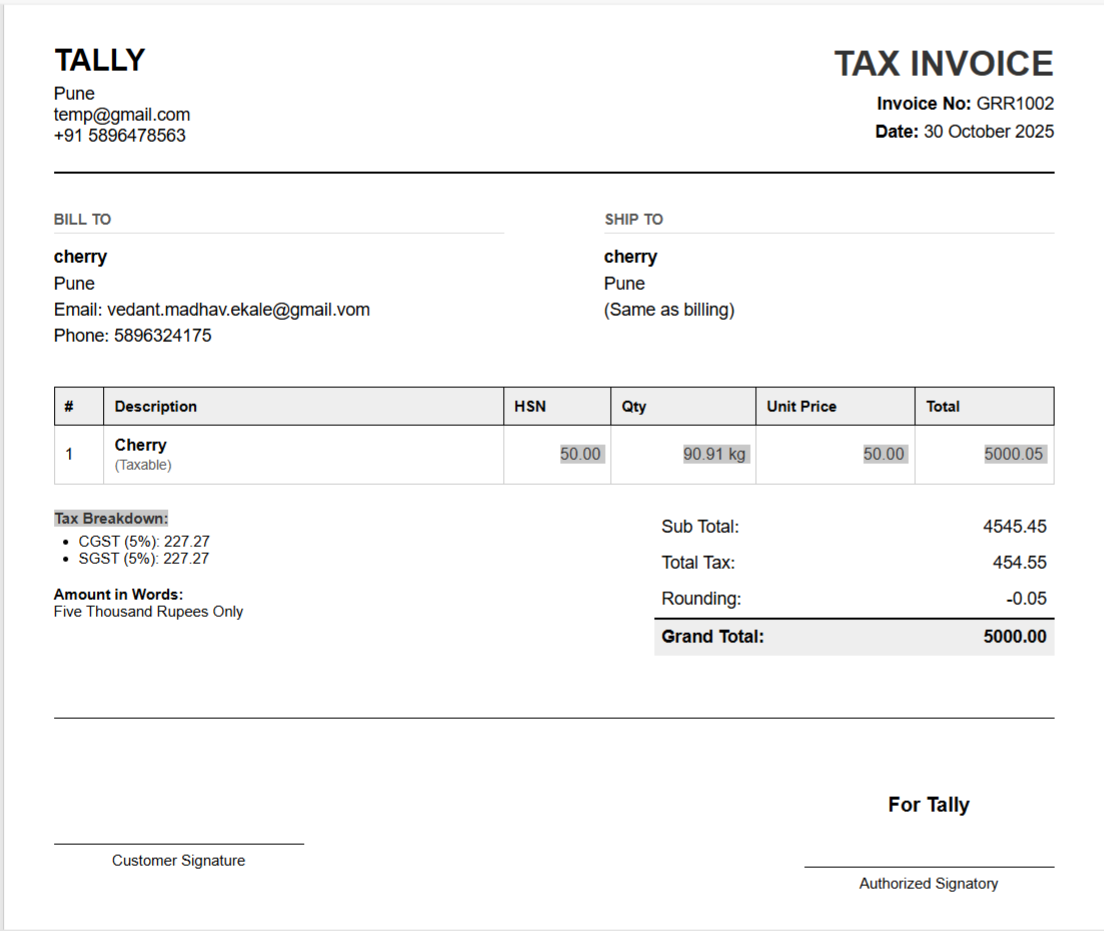Click company phone +91 5896478563
Image resolution: width=1104 pixels, height=931 pixels.
(x=120, y=136)
